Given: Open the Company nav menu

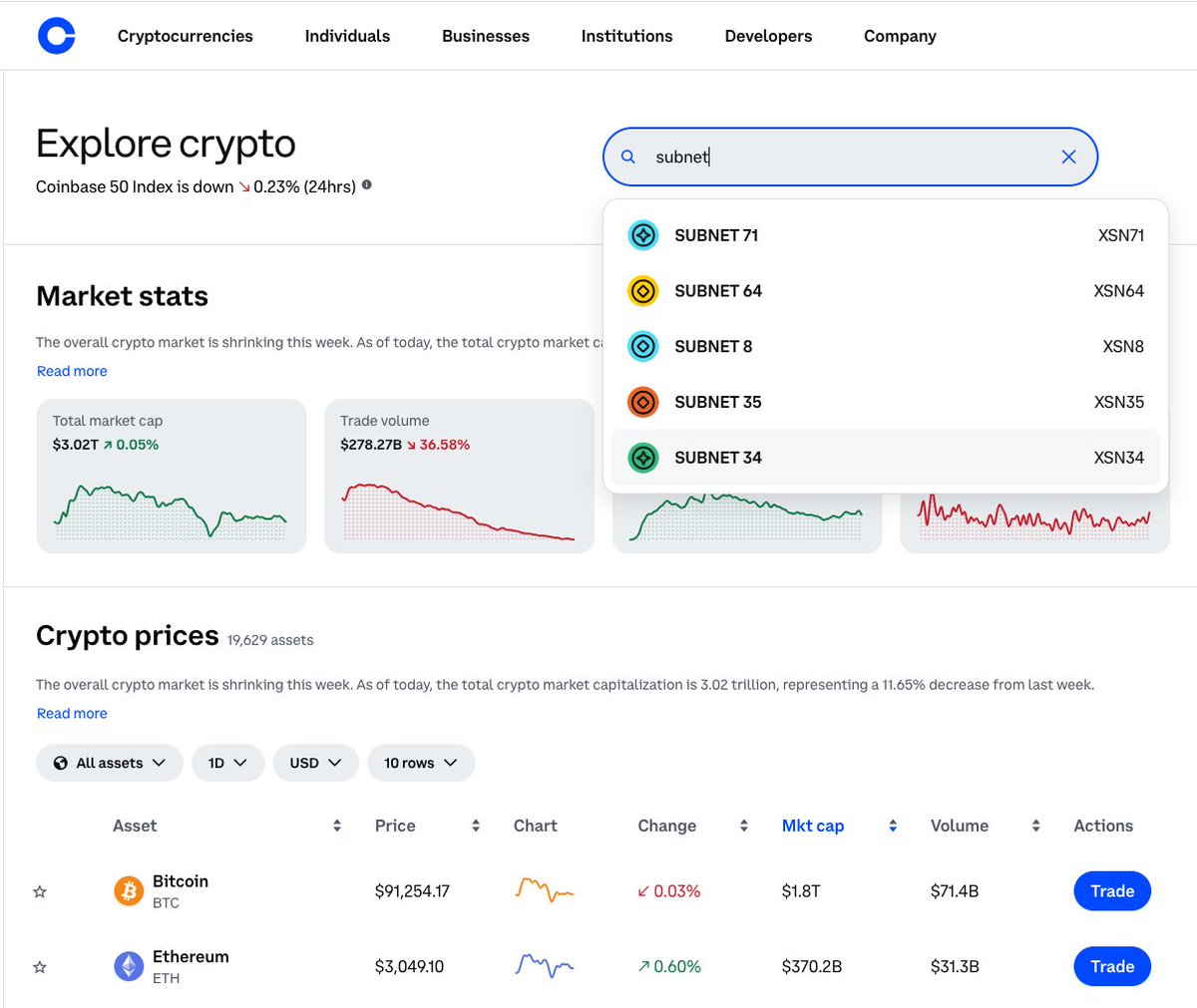Looking at the screenshot, I should 900,36.
